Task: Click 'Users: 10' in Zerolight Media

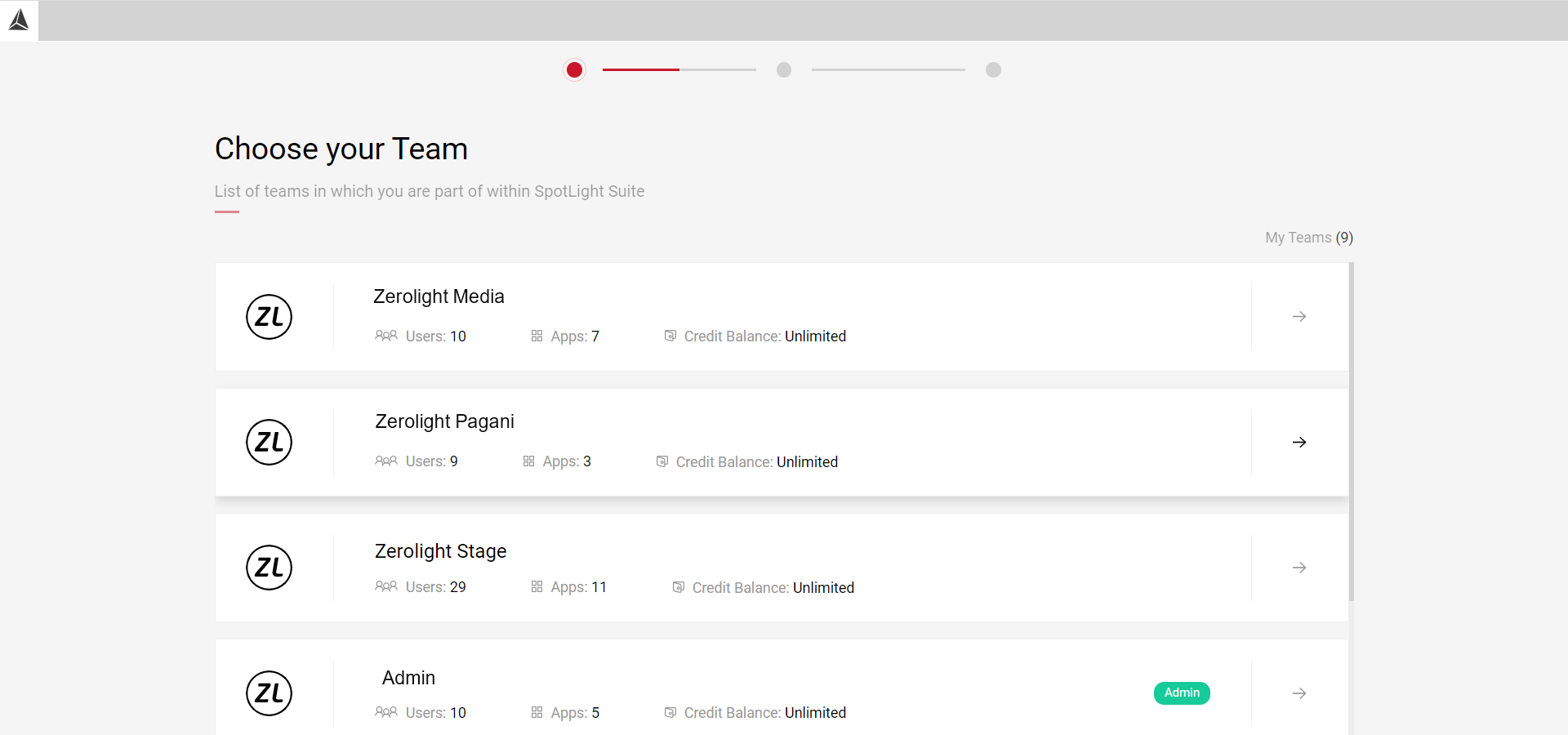Action: 435,336
